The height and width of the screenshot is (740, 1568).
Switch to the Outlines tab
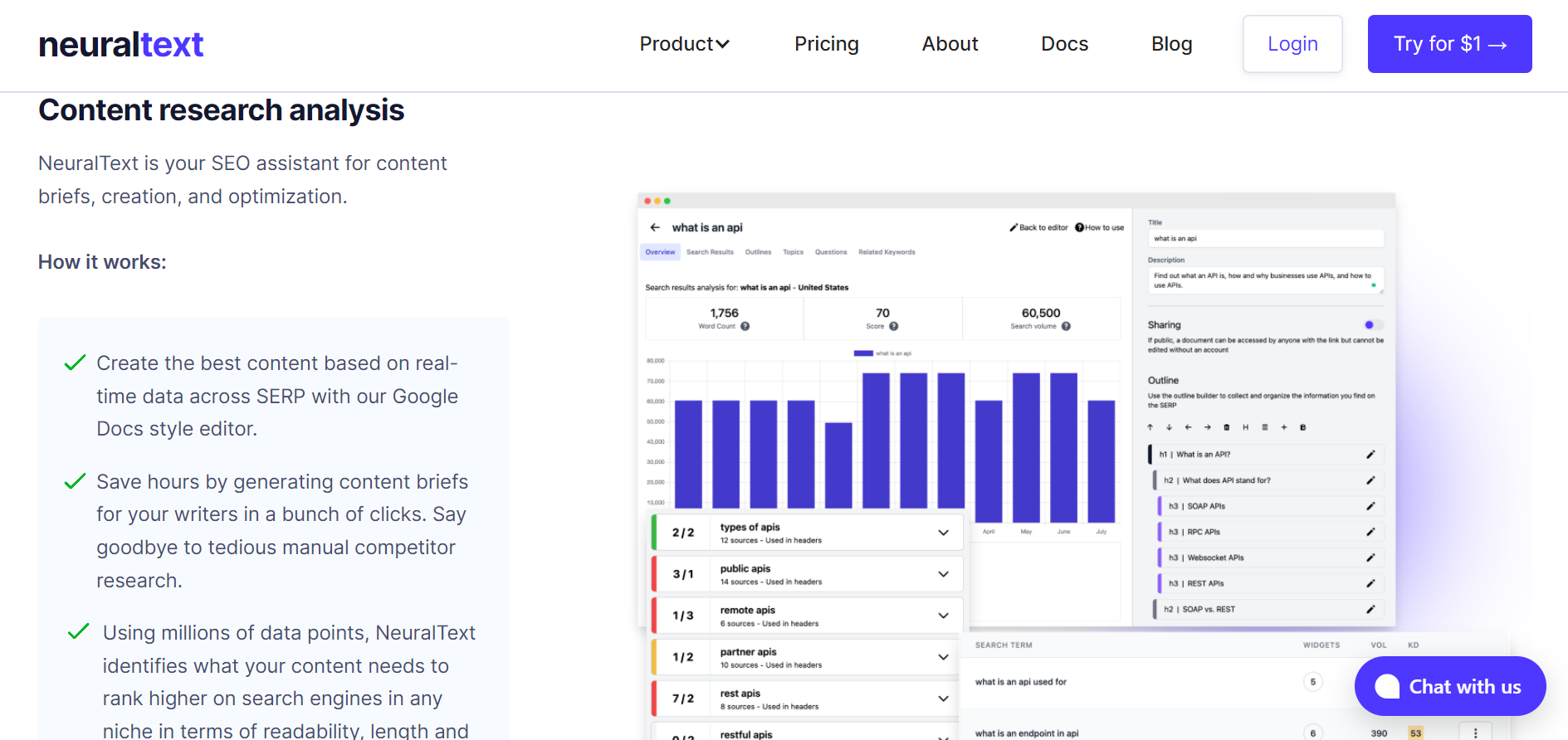click(758, 252)
